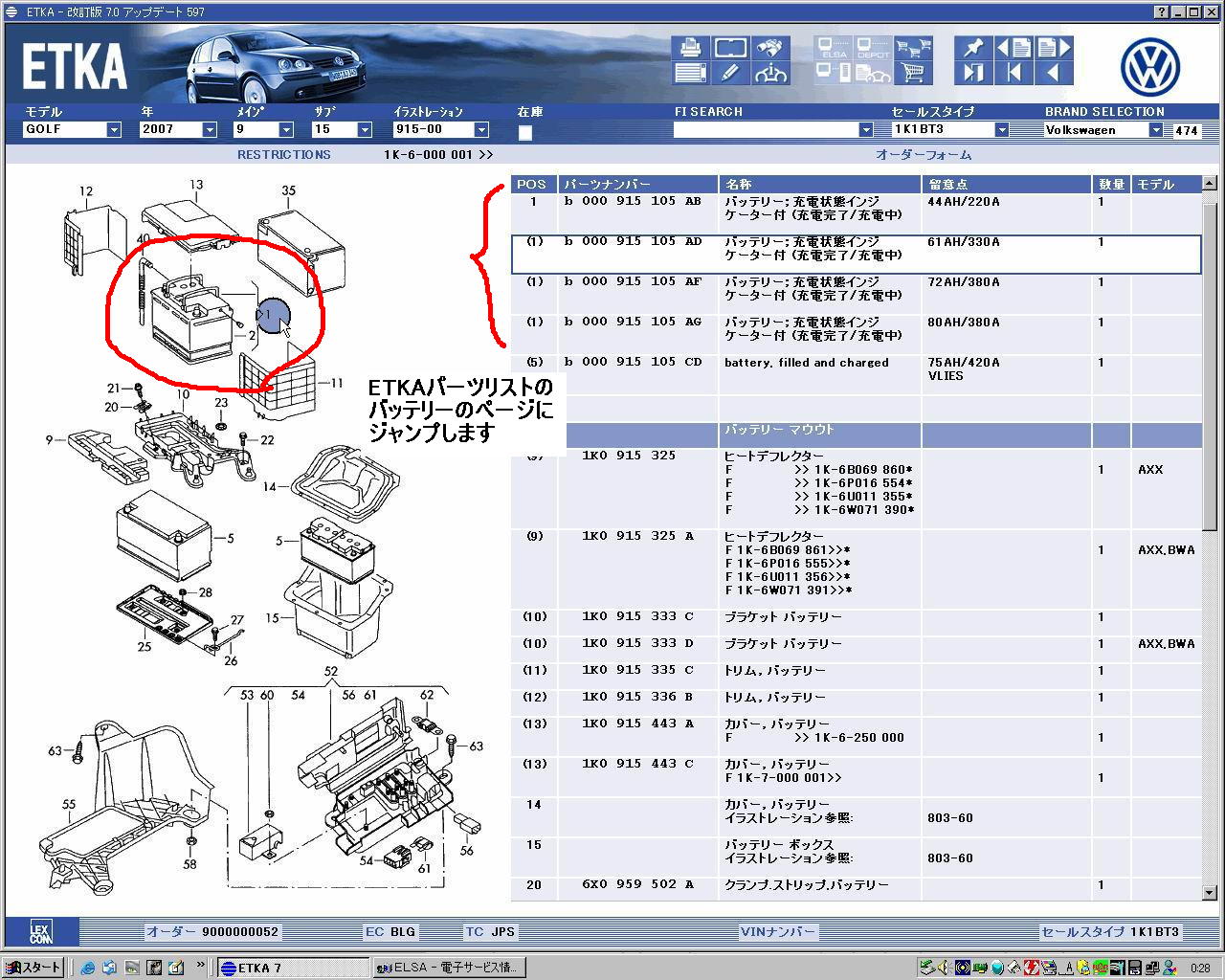Select part row 000 915 105 AF
Viewport: 1225px width, 980px height.
tap(856, 295)
